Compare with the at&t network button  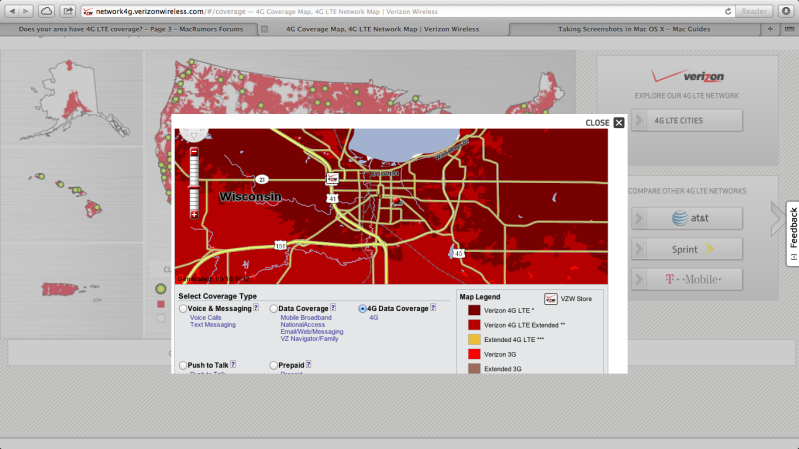pos(687,218)
